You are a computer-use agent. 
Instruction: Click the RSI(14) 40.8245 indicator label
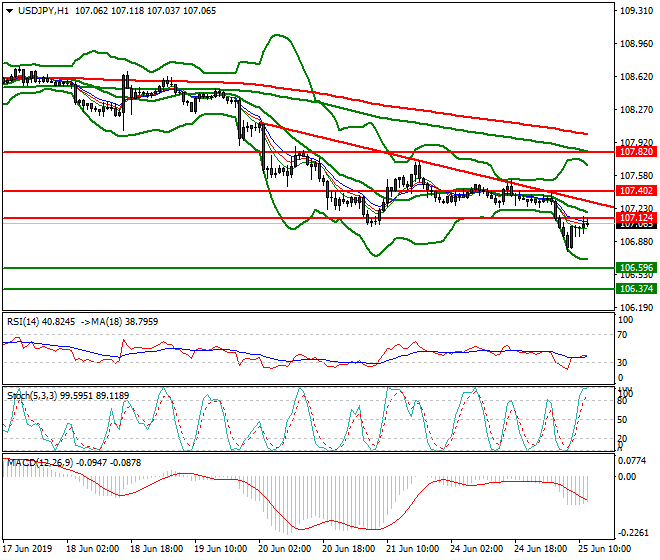41,322
